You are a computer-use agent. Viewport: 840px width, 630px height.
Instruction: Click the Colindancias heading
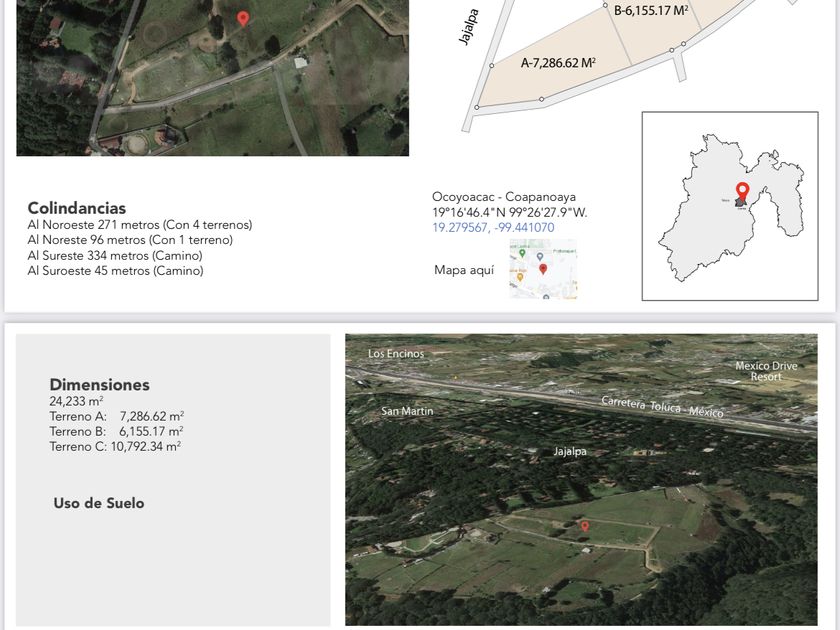tap(77, 208)
